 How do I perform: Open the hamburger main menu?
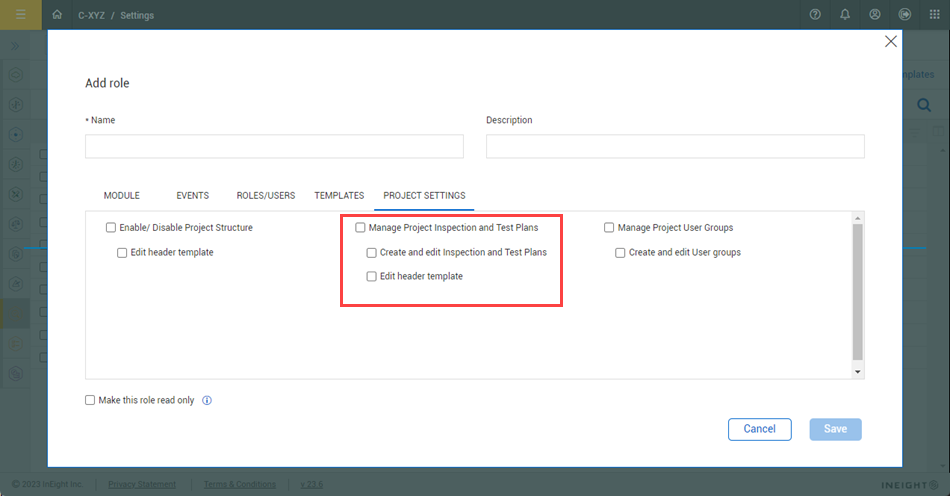21,15
